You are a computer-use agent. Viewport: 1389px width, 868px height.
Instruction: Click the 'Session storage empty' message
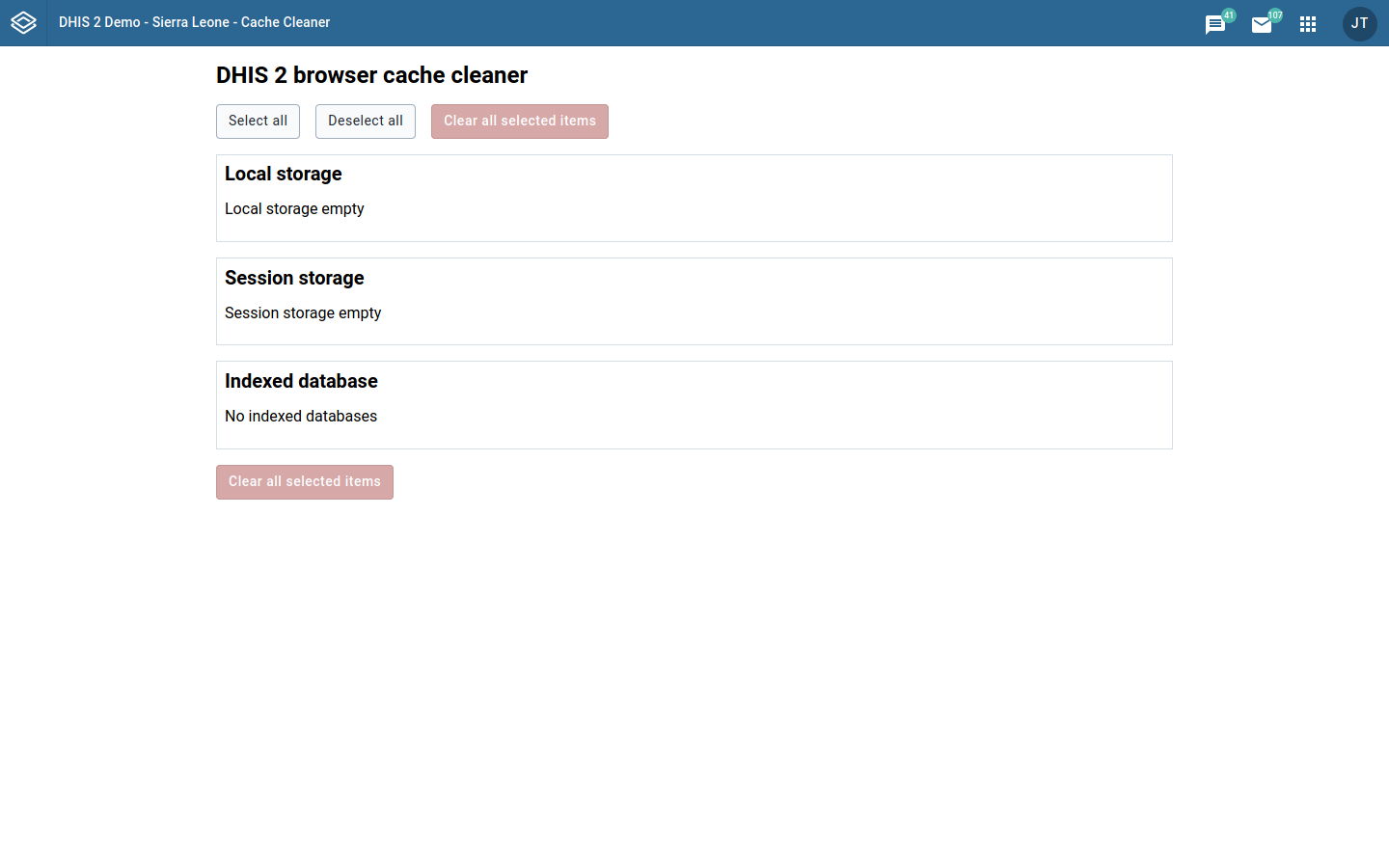tap(303, 313)
